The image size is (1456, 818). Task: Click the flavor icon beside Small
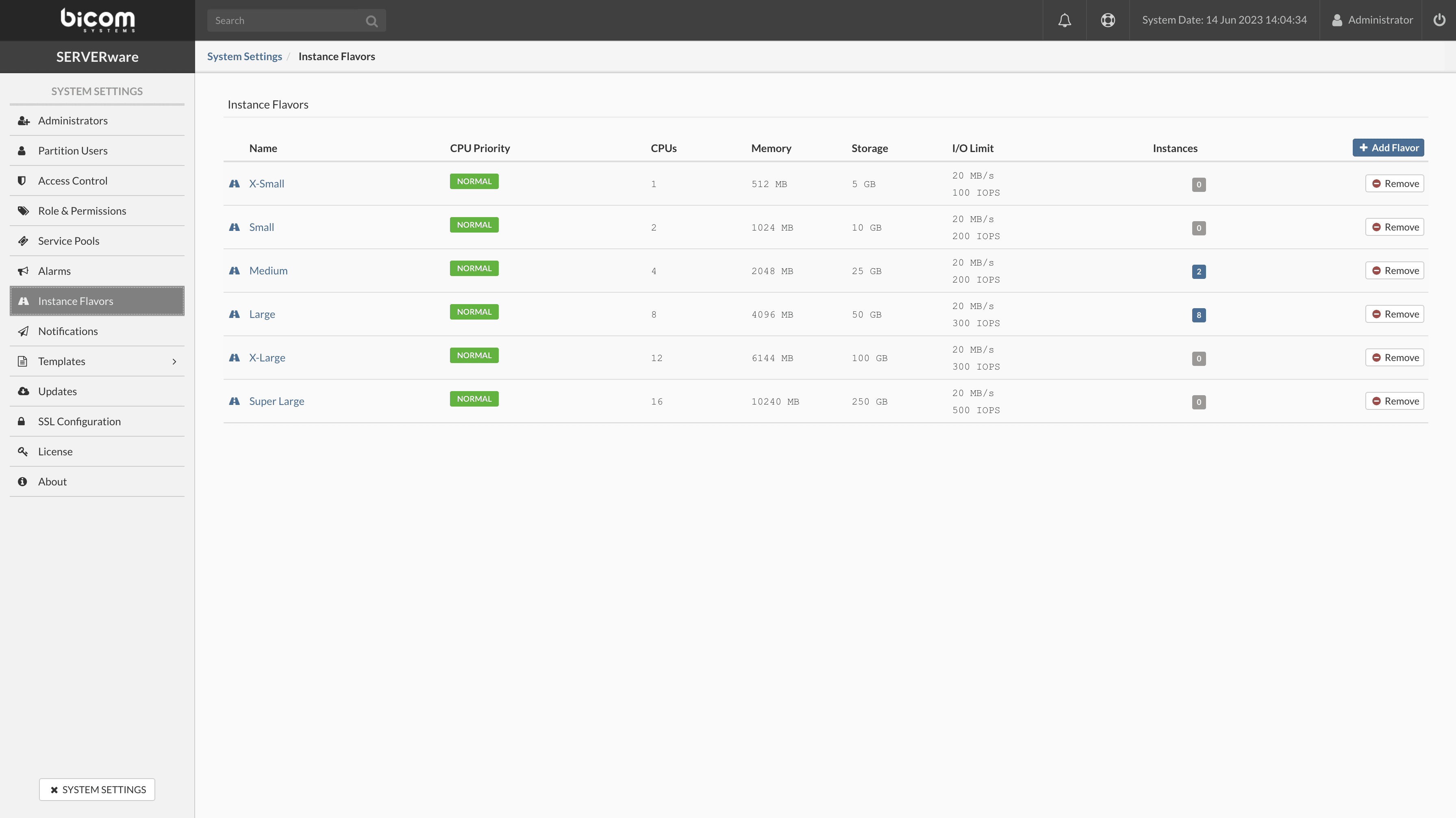pyautogui.click(x=234, y=227)
